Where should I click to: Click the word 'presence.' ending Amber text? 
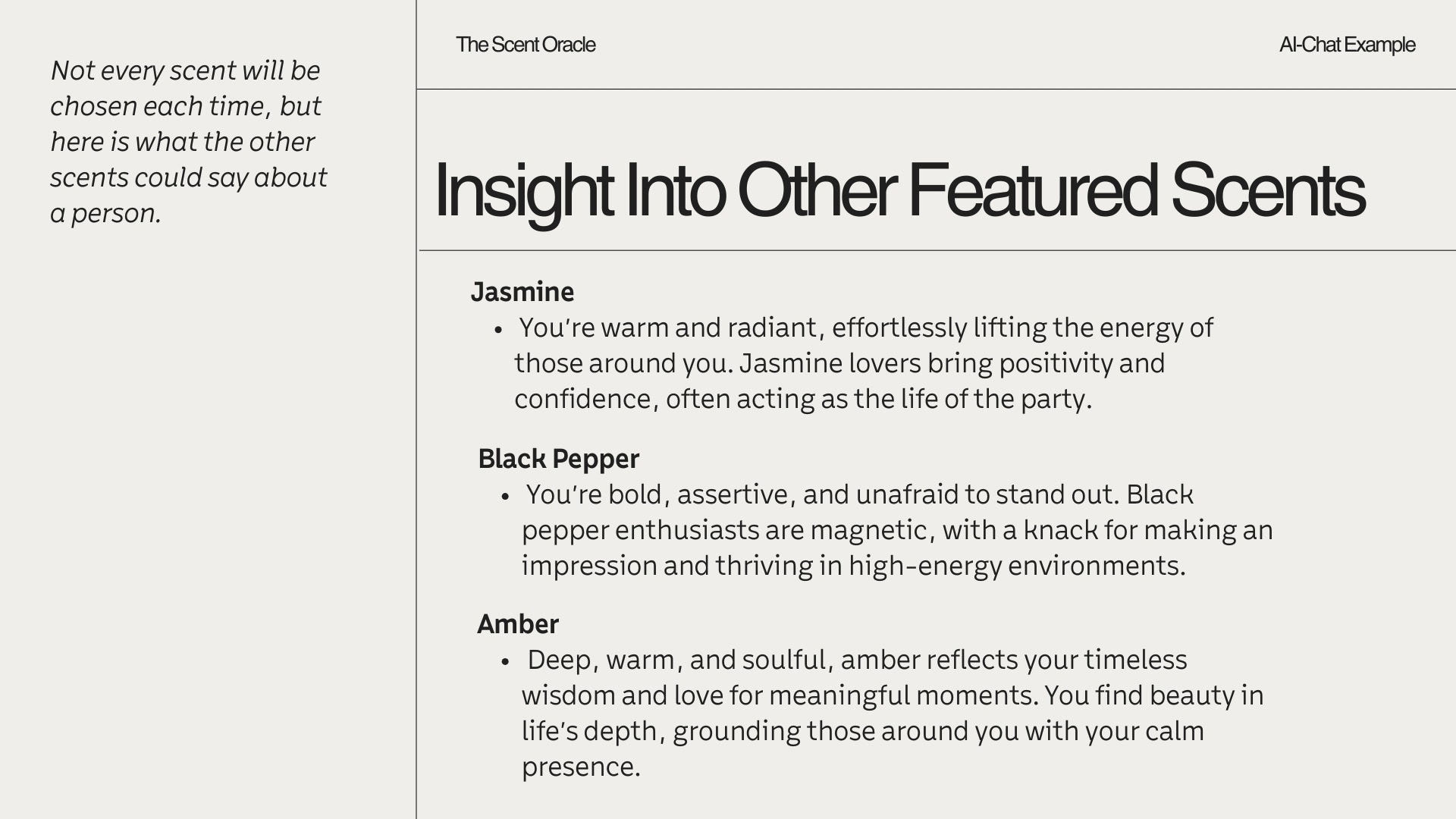click(581, 767)
